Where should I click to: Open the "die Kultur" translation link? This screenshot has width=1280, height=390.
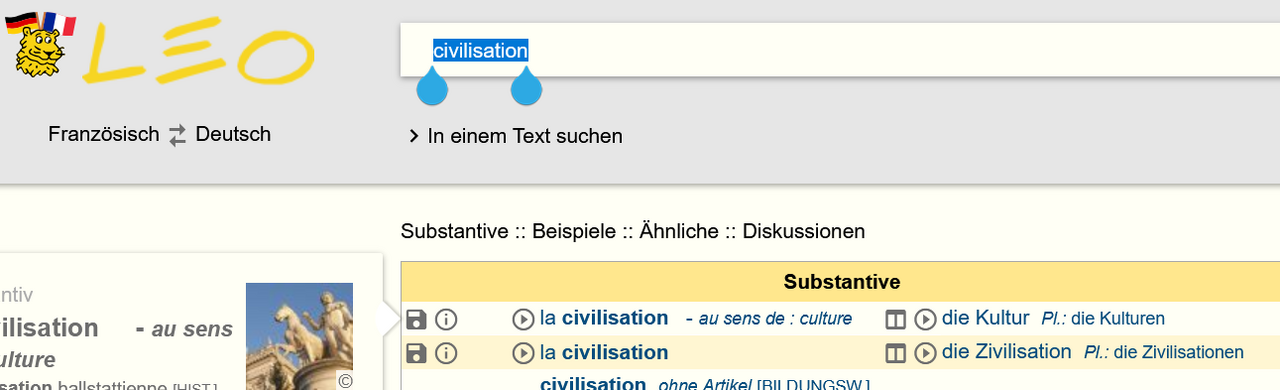tap(985, 319)
